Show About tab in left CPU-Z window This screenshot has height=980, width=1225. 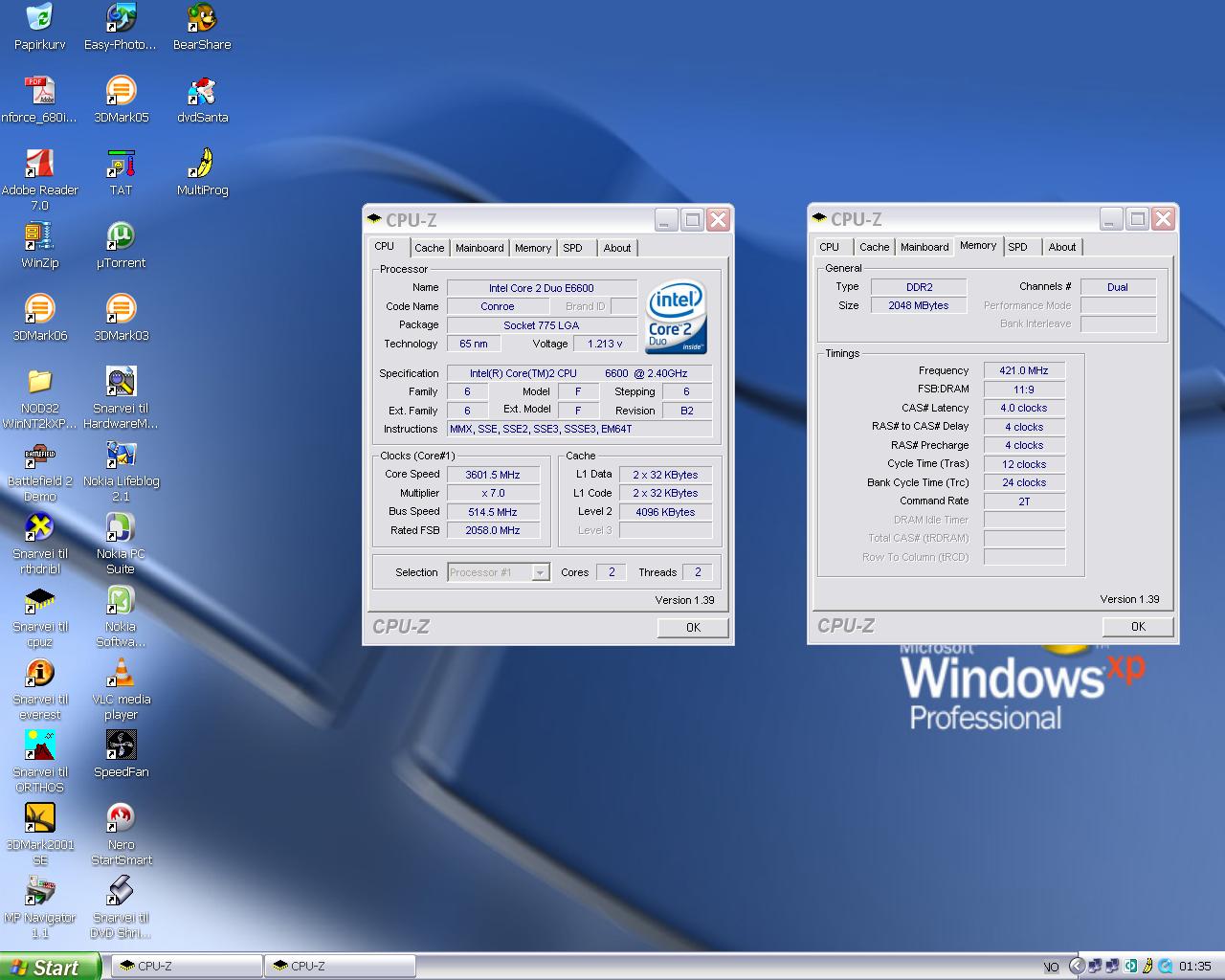pyautogui.click(x=617, y=248)
